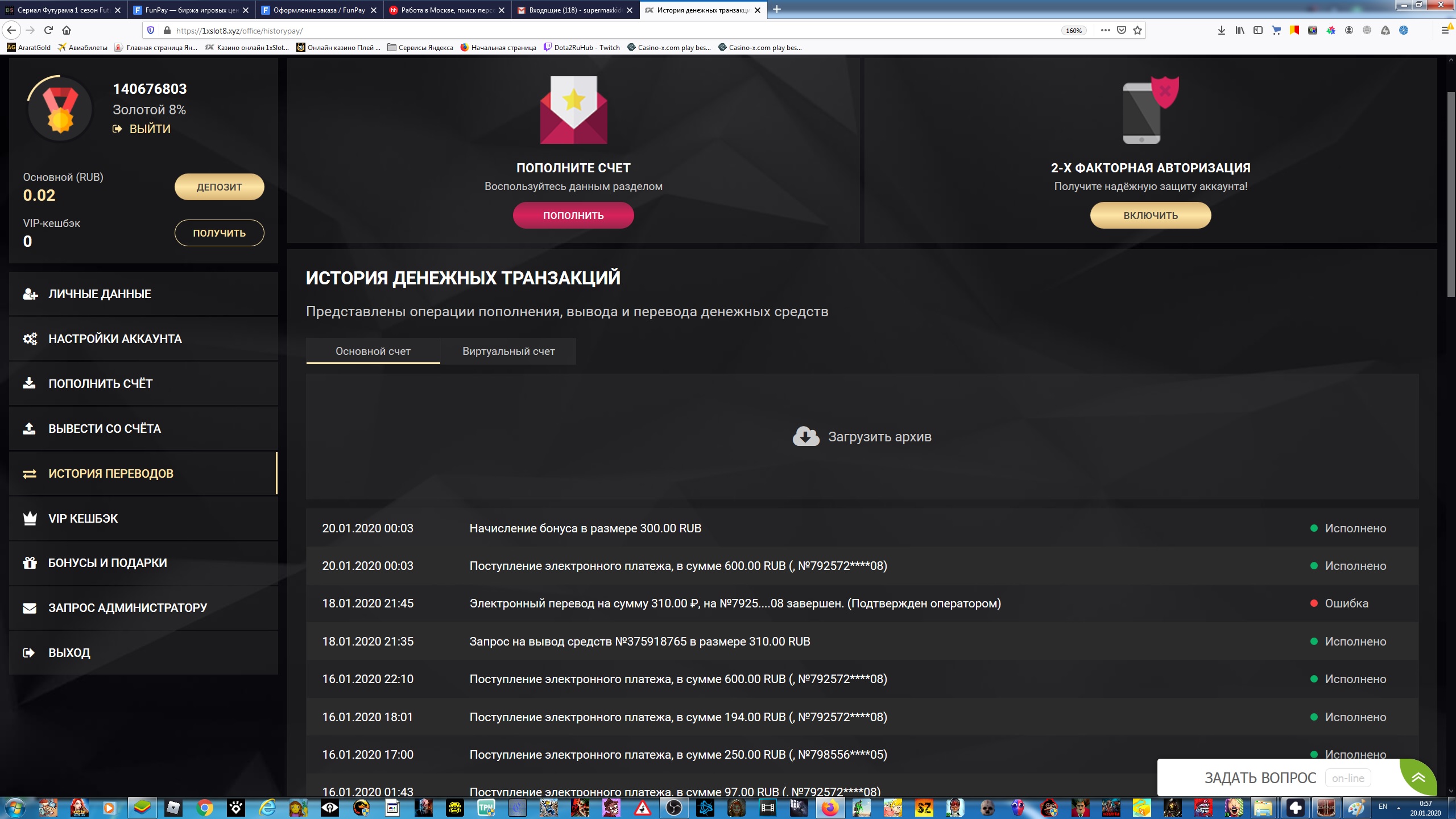The height and width of the screenshot is (819, 1456).
Task: Click the ВЫЙТИ logout link
Action: click(150, 129)
